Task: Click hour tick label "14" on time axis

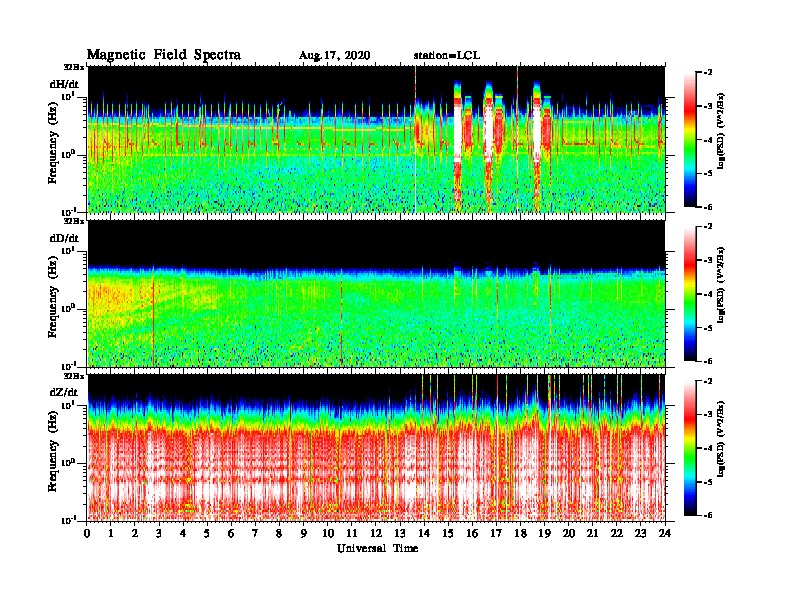Action: pos(424,533)
